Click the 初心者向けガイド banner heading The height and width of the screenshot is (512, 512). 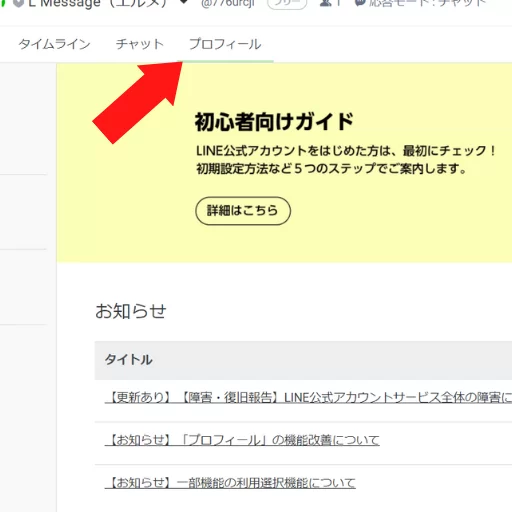[274, 122]
